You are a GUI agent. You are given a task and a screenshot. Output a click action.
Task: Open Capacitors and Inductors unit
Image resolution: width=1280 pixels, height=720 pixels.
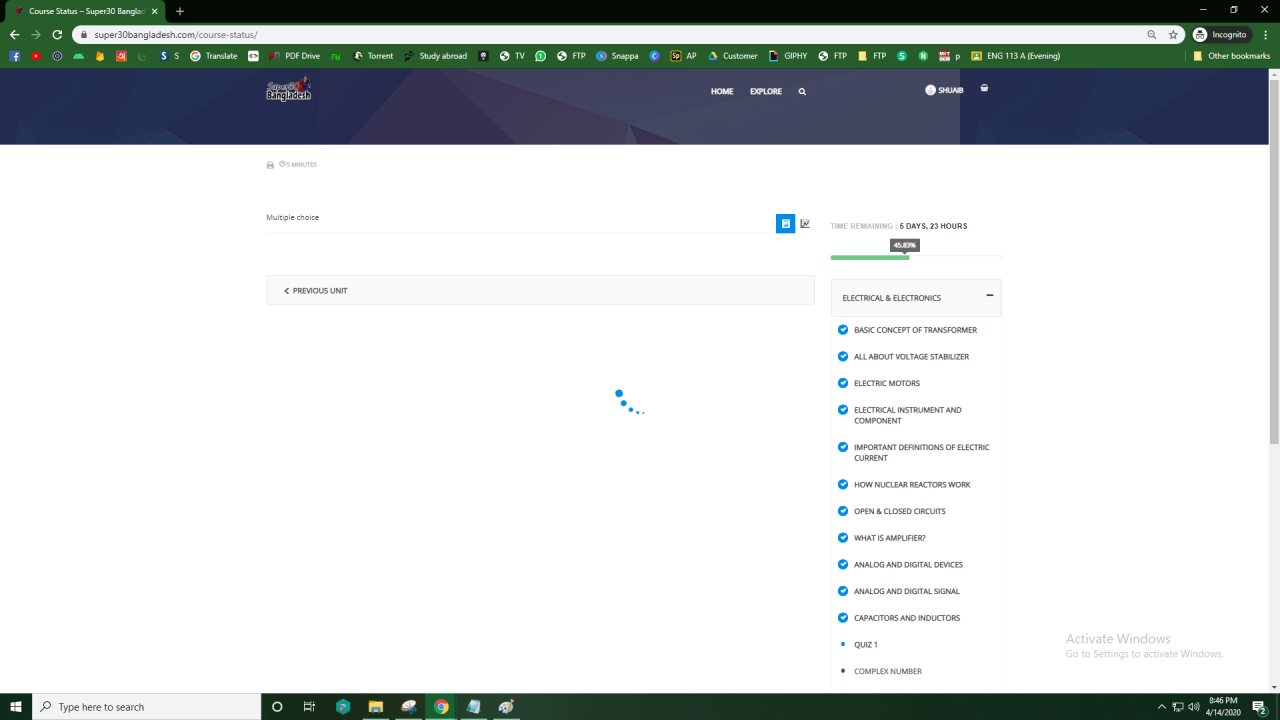point(906,619)
